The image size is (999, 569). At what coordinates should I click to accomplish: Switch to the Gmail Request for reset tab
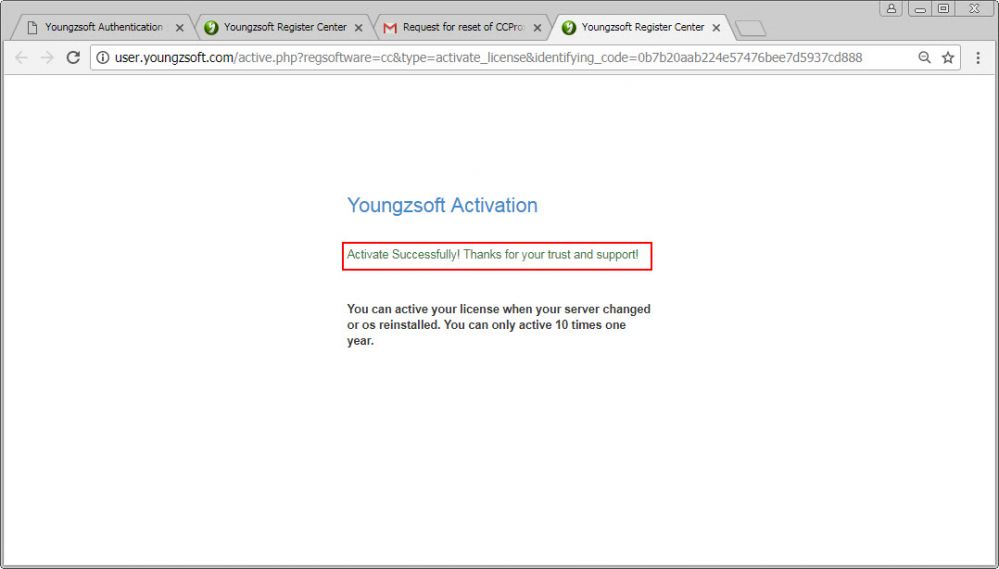[463, 27]
